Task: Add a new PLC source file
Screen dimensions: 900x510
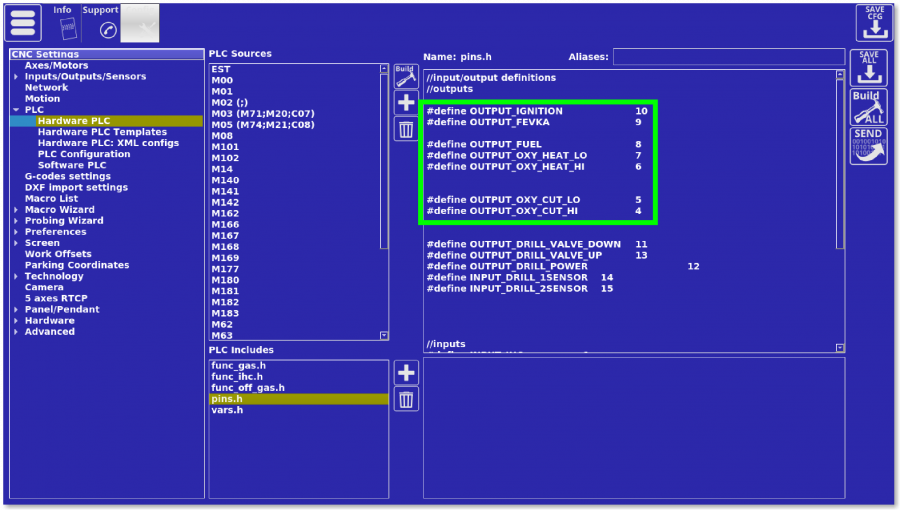Action: [x=406, y=102]
